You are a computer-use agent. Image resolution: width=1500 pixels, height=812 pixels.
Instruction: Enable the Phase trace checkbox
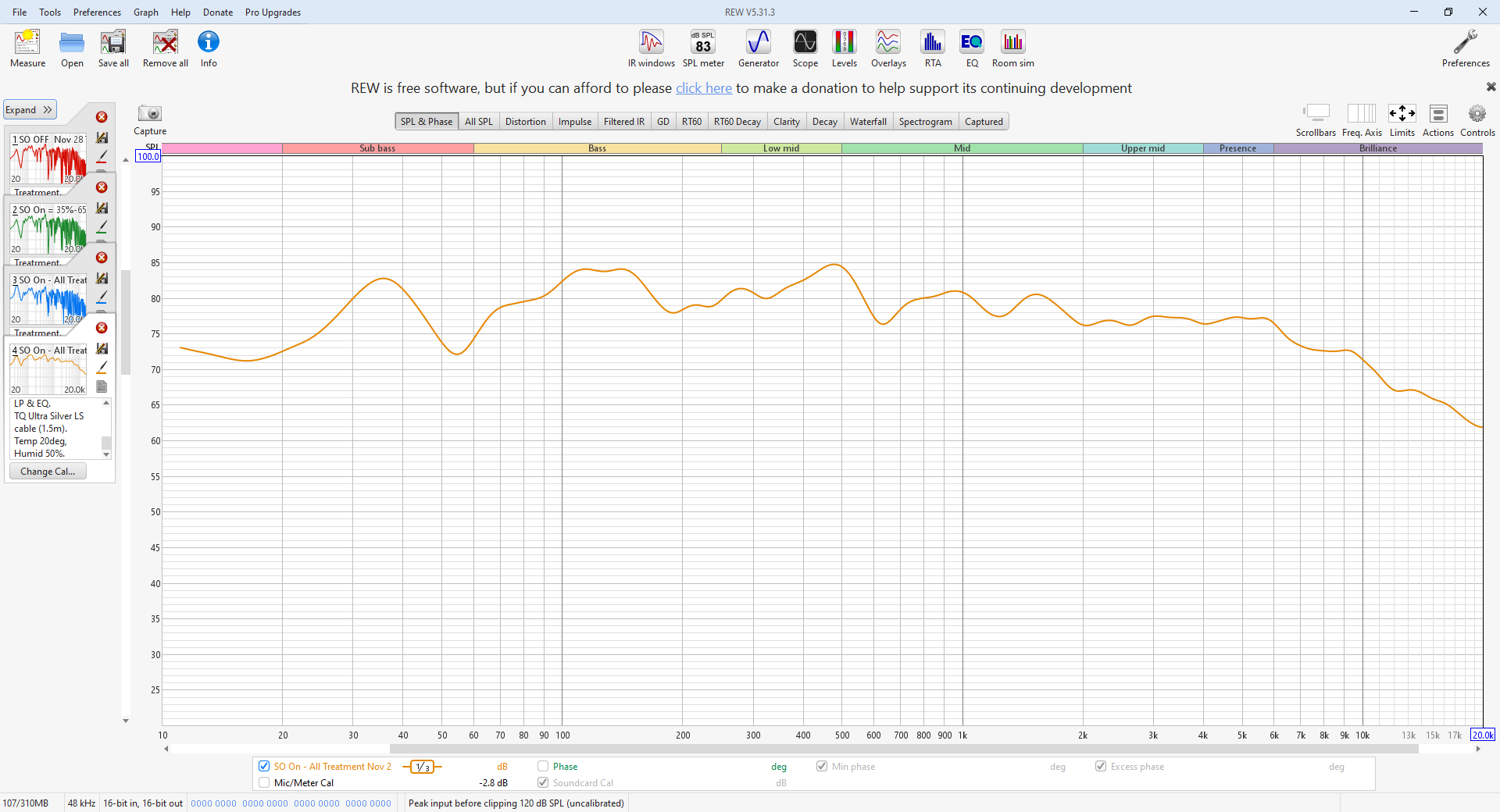[x=543, y=766]
